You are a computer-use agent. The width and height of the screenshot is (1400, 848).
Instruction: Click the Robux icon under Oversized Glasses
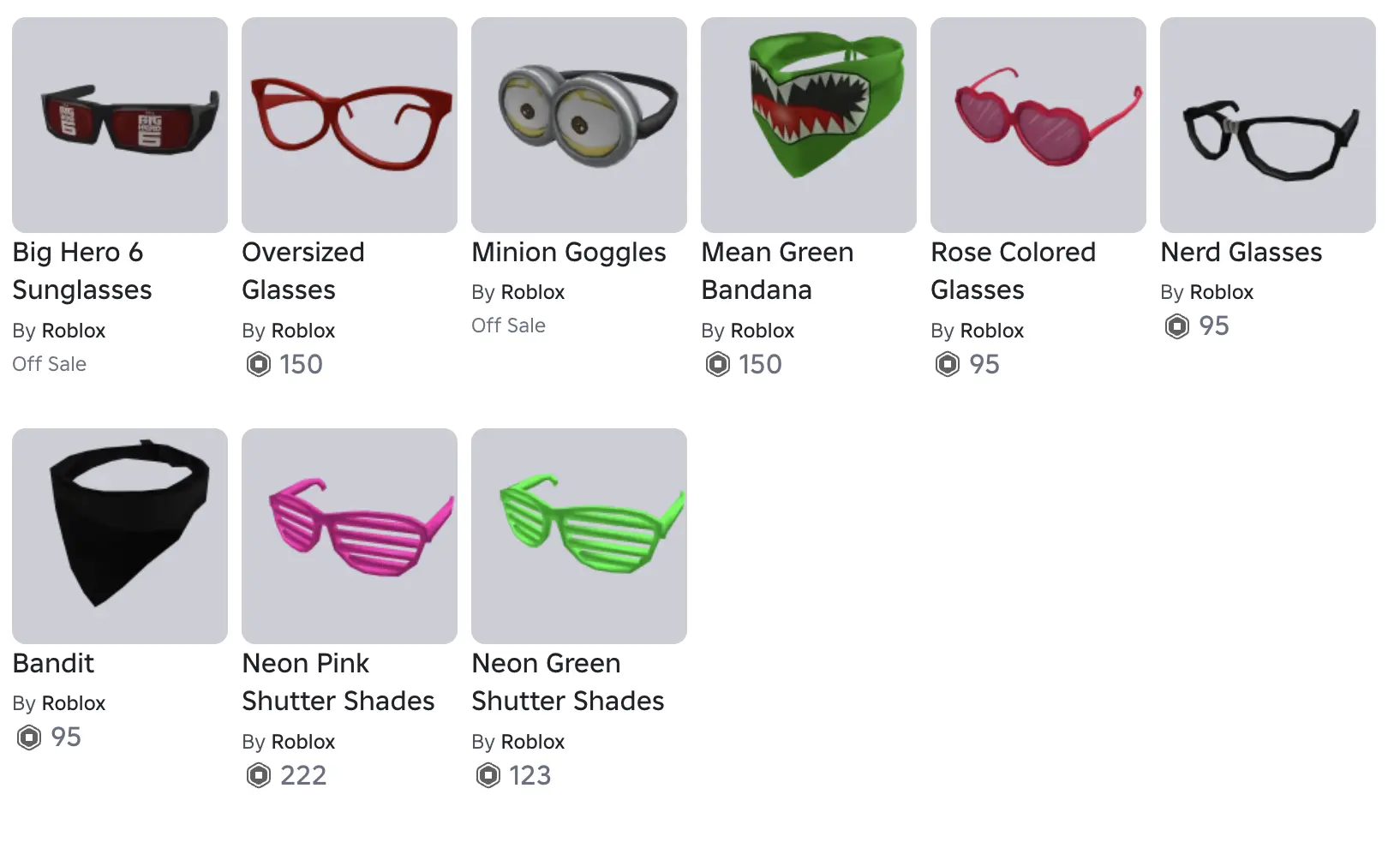coord(259,365)
